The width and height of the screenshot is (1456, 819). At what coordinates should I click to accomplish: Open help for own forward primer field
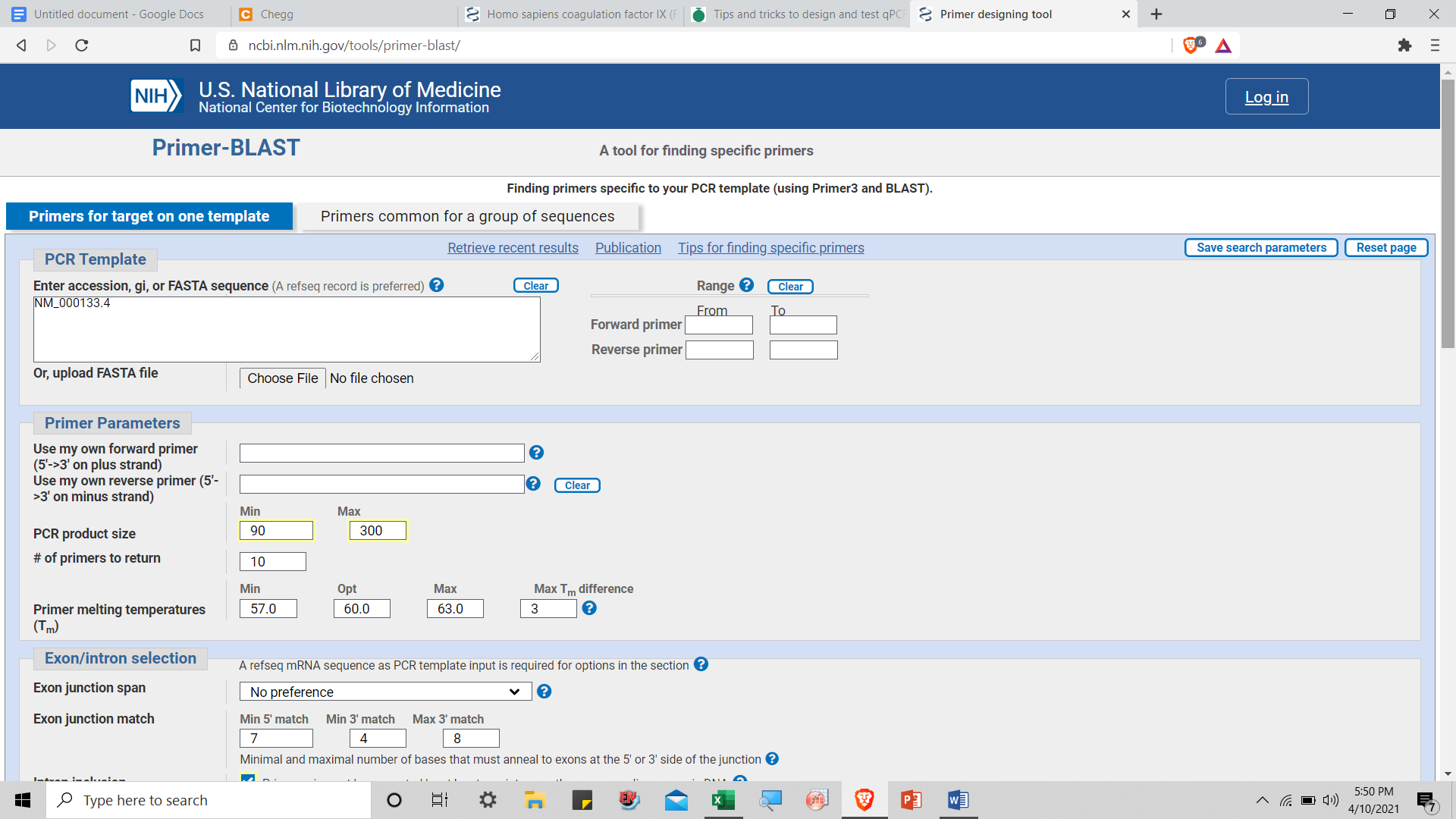click(x=536, y=453)
